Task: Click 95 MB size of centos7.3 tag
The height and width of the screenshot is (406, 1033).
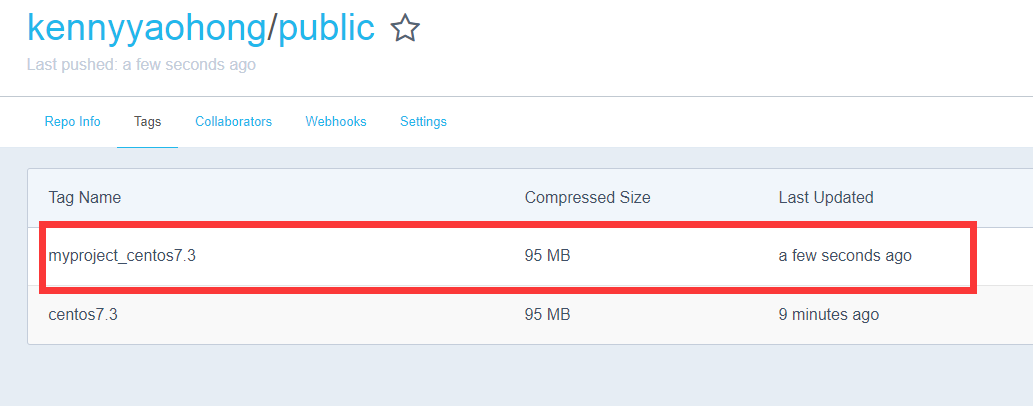Action: 547,314
